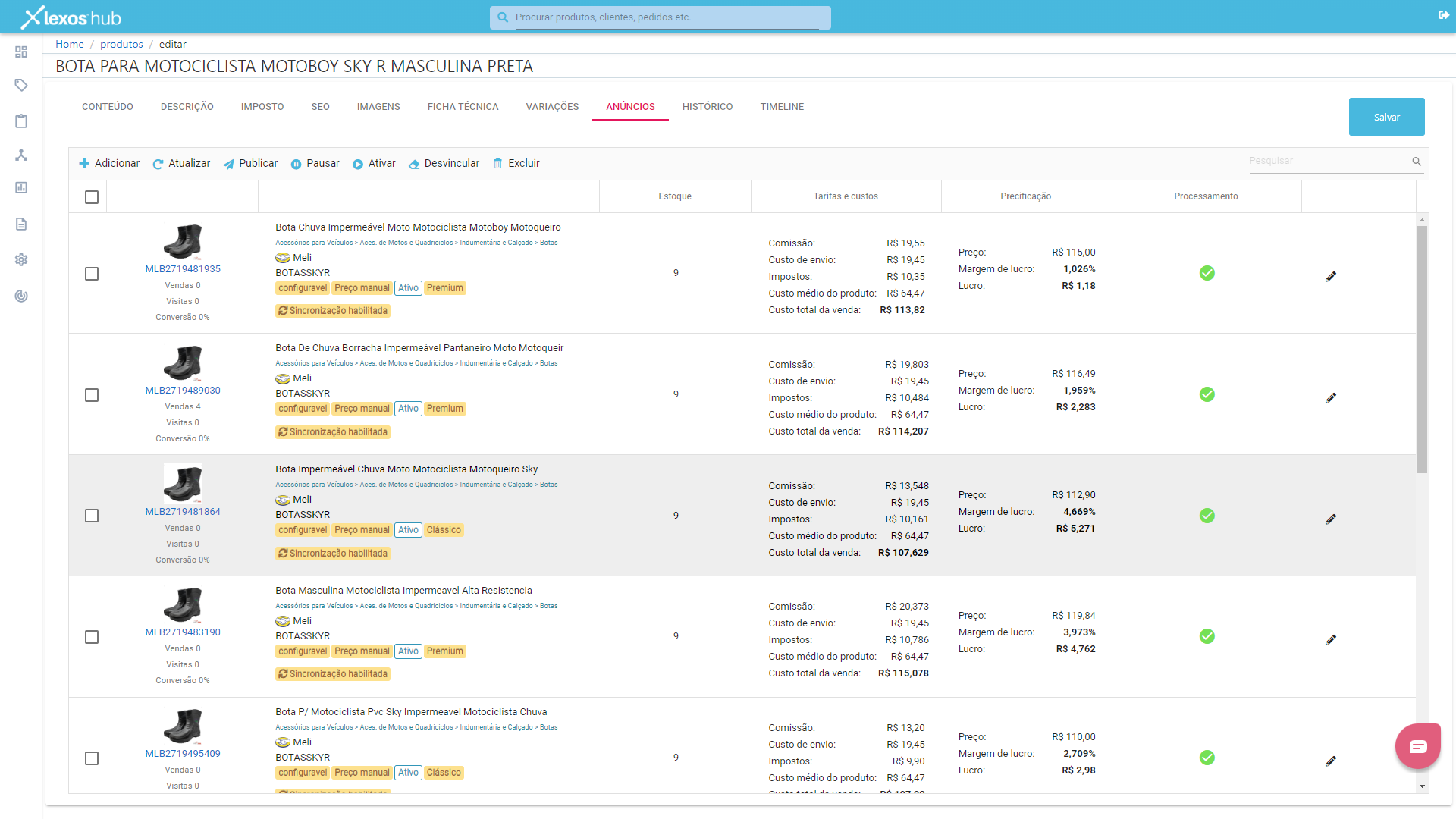Screen dimensions: 1456x819
Task: Switch to the VARIAÇÕES tab
Action: 552,107
